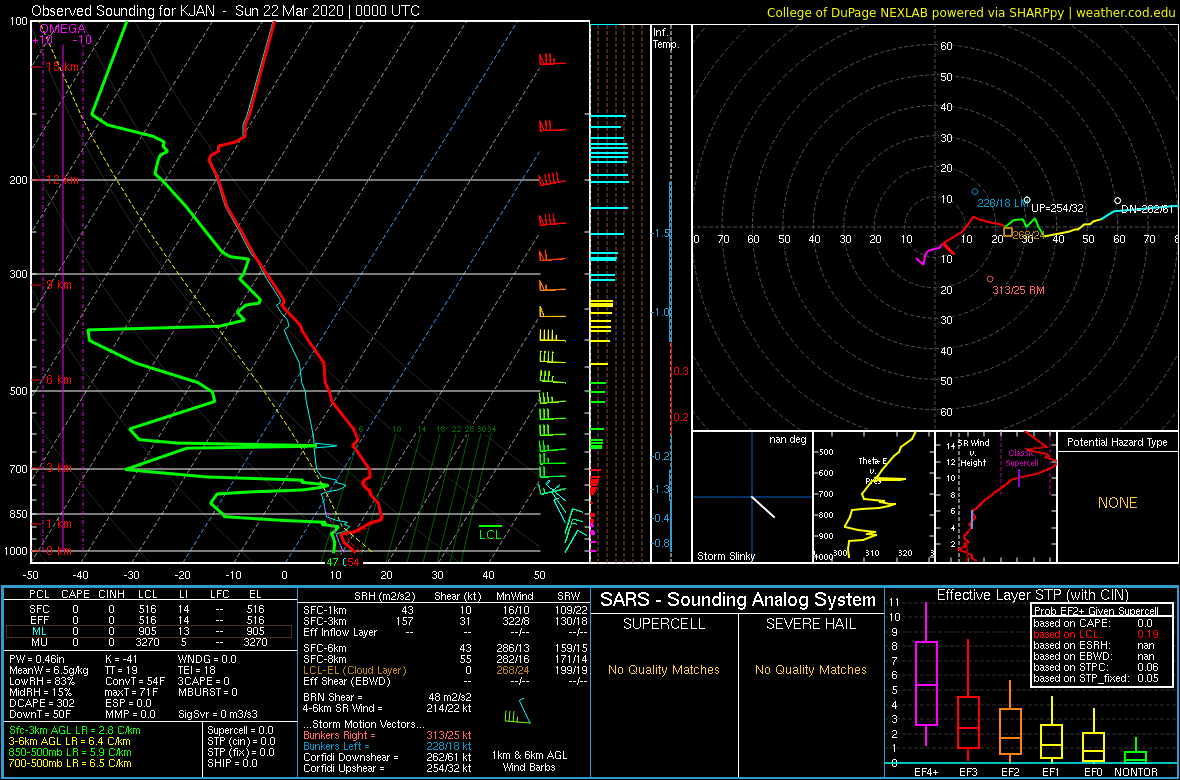Viewport: 1180px width, 780px height.
Task: Click the SUPERCELL column header
Action: coord(663,625)
